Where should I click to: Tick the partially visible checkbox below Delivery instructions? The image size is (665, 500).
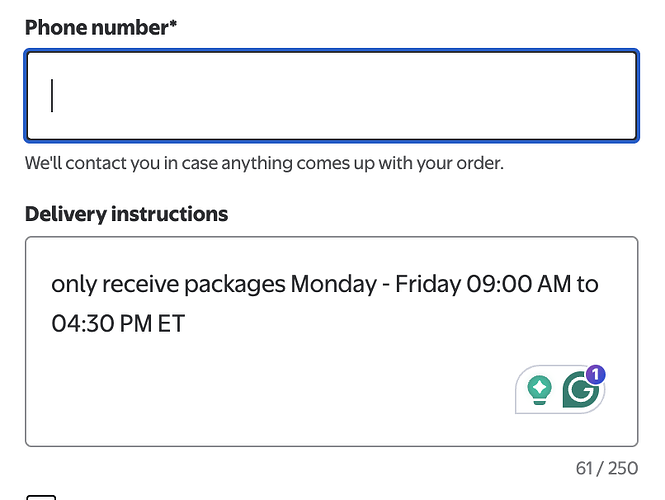[x=41, y=497]
